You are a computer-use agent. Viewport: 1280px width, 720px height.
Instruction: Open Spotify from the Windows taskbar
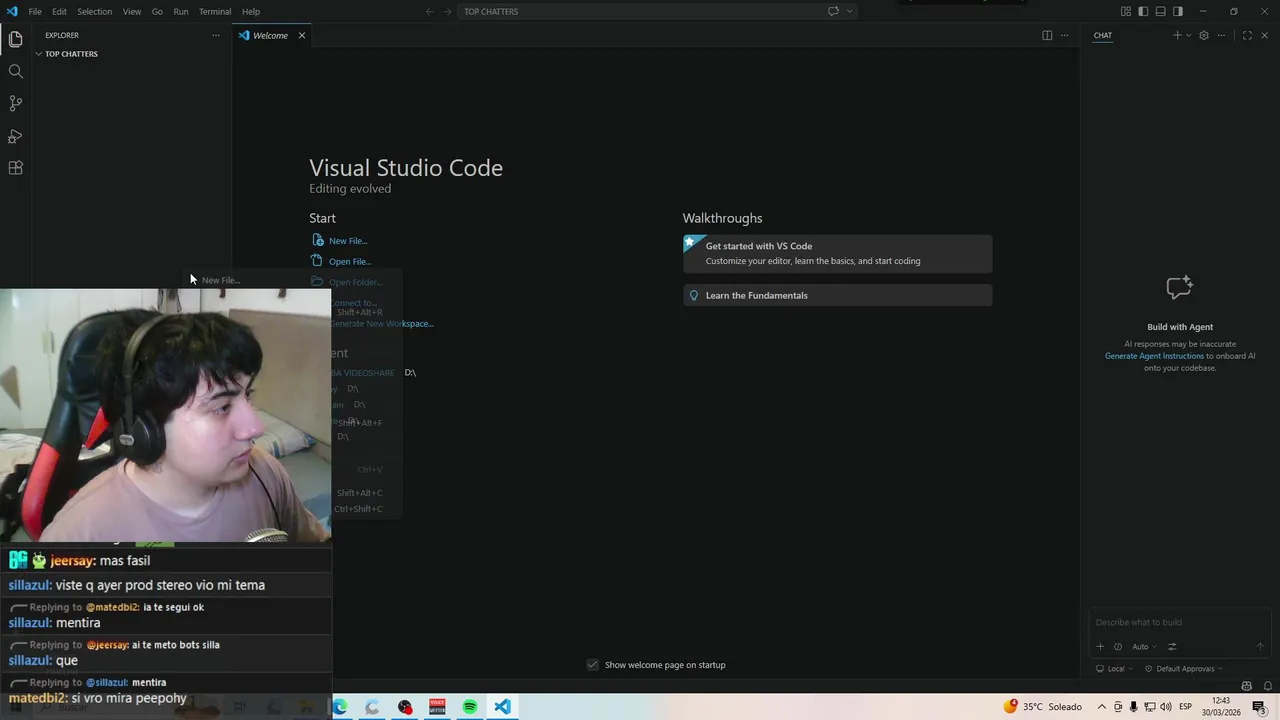470,707
